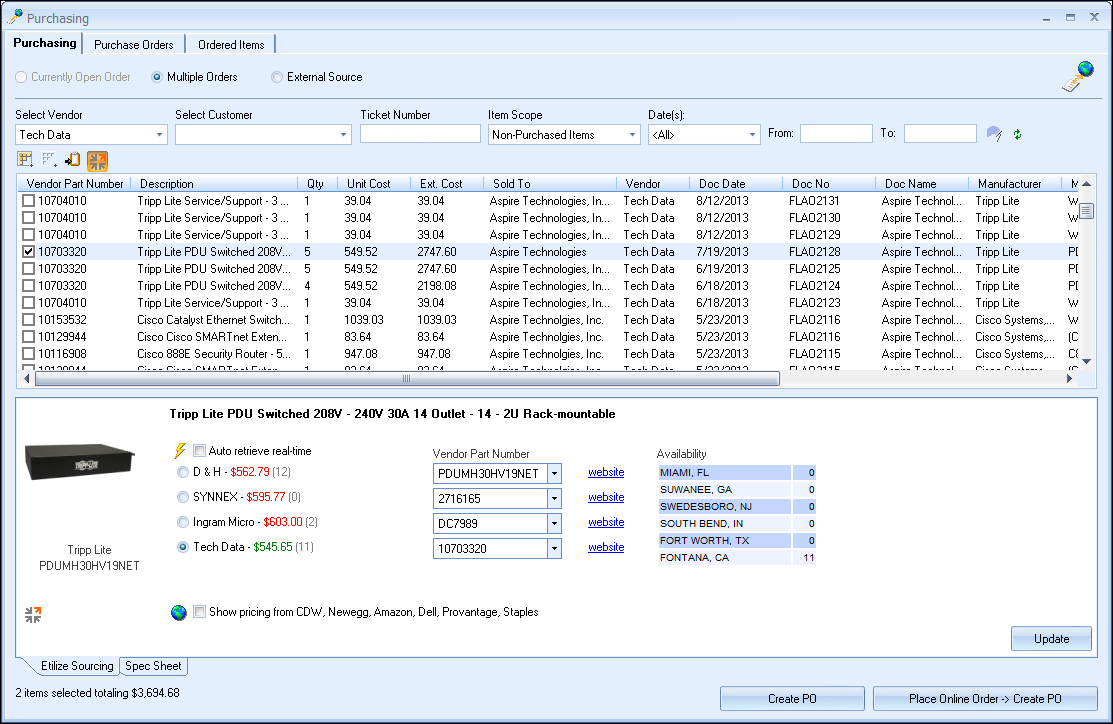Check the Cisco 888E Security Router row
Viewport: 1113px width, 724px height.
click(x=28, y=353)
